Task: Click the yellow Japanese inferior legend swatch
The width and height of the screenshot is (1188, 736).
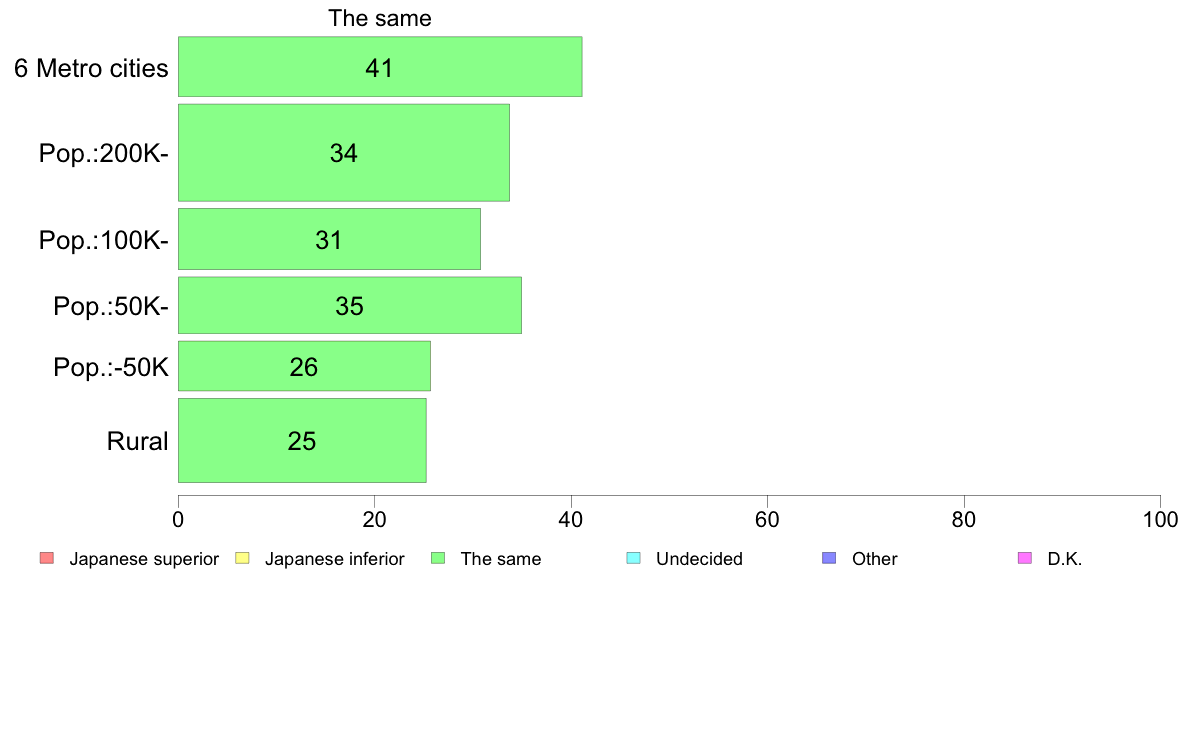Action: click(242, 559)
